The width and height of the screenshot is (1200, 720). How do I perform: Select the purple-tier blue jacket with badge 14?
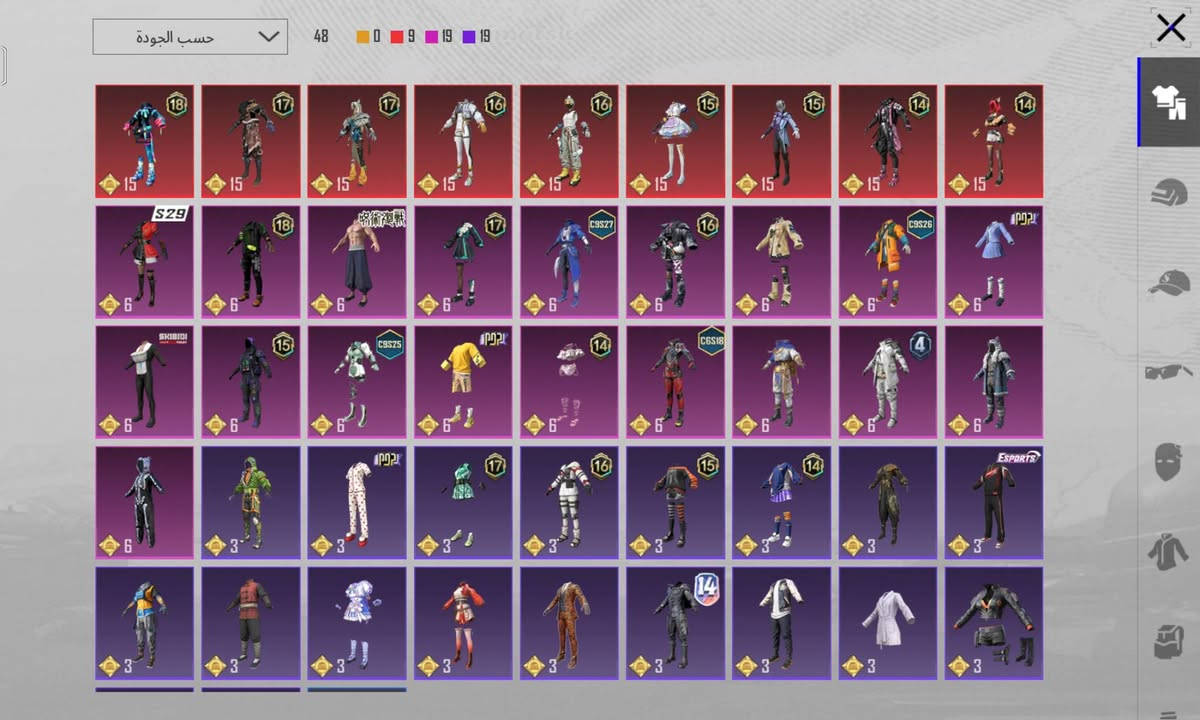[781, 503]
